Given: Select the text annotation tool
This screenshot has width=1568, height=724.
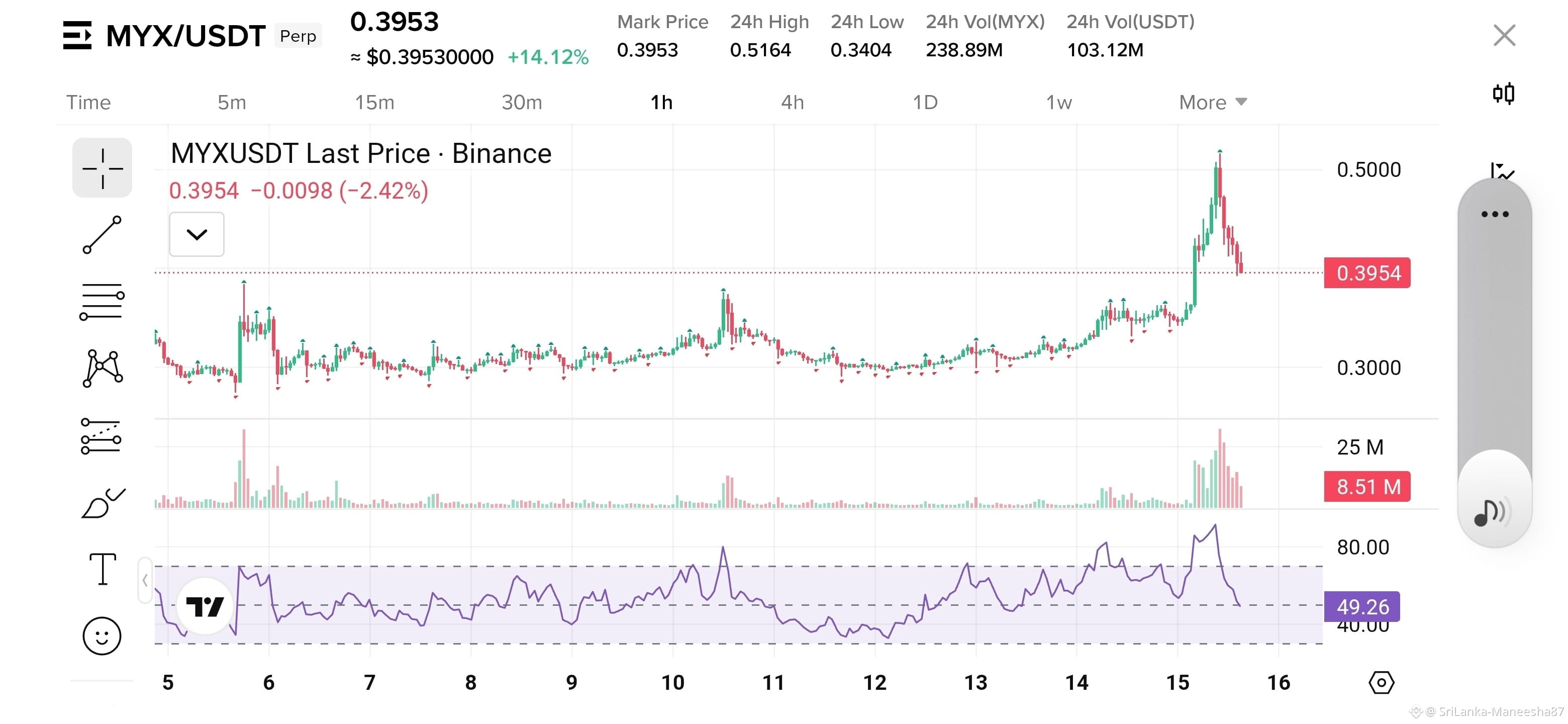Looking at the screenshot, I should tap(102, 569).
